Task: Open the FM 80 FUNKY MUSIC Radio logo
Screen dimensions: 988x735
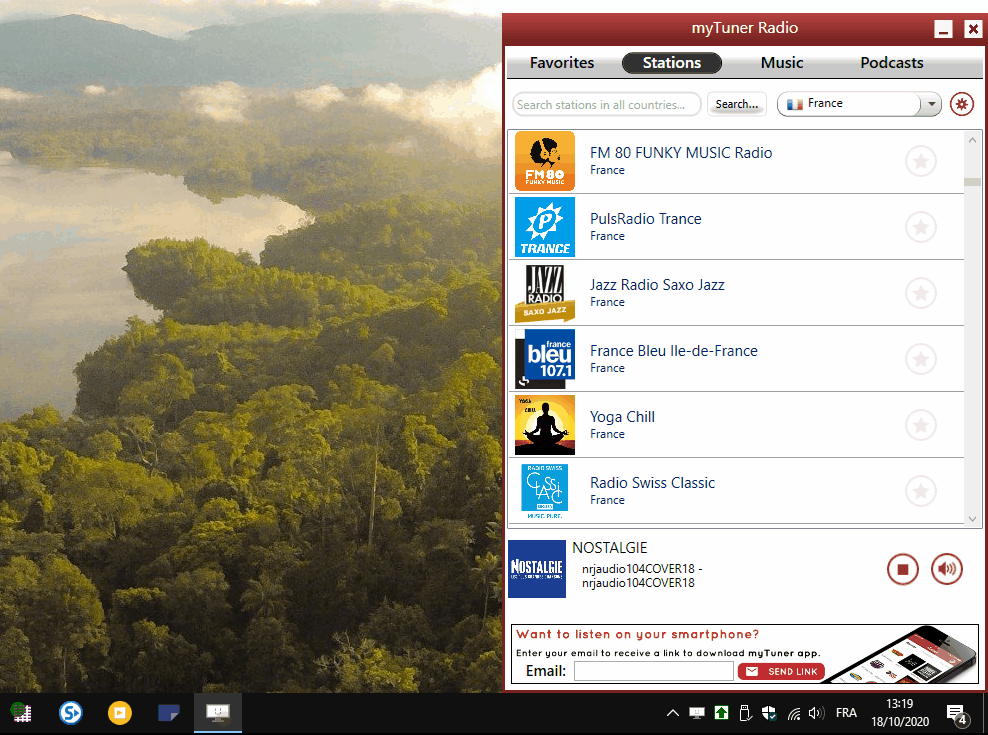Action: [x=544, y=161]
